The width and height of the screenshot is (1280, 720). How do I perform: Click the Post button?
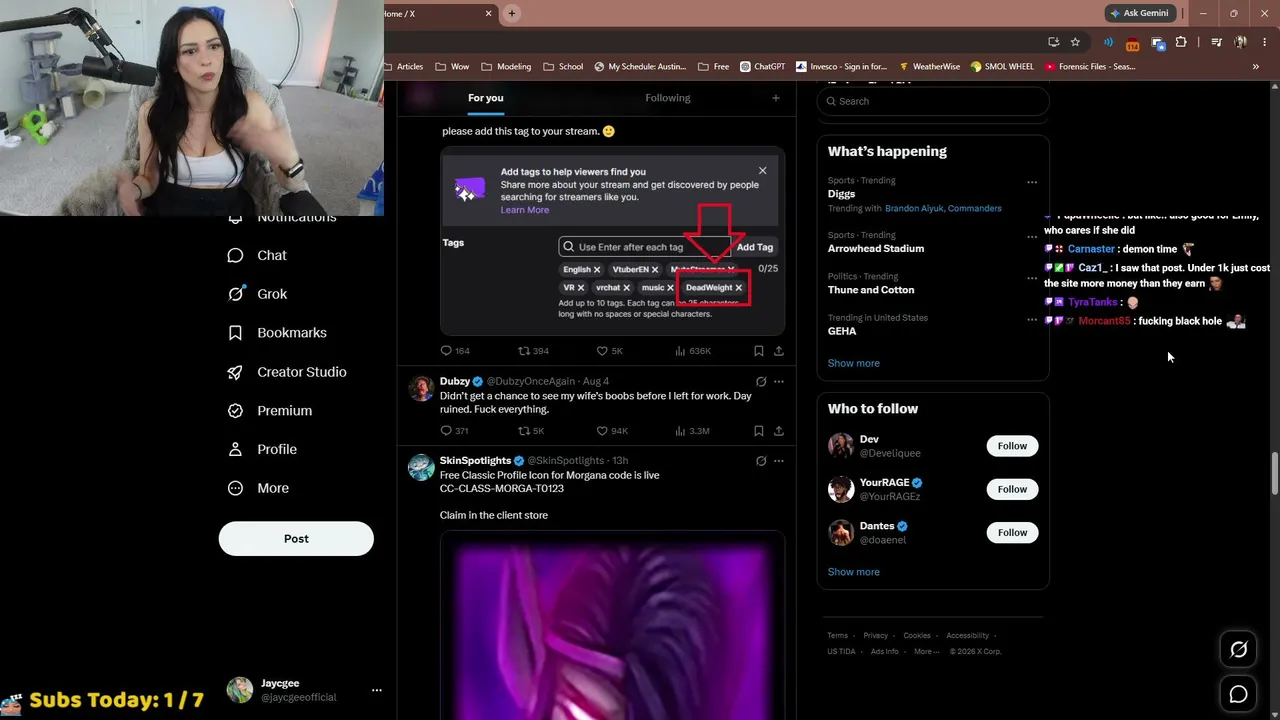tap(296, 539)
